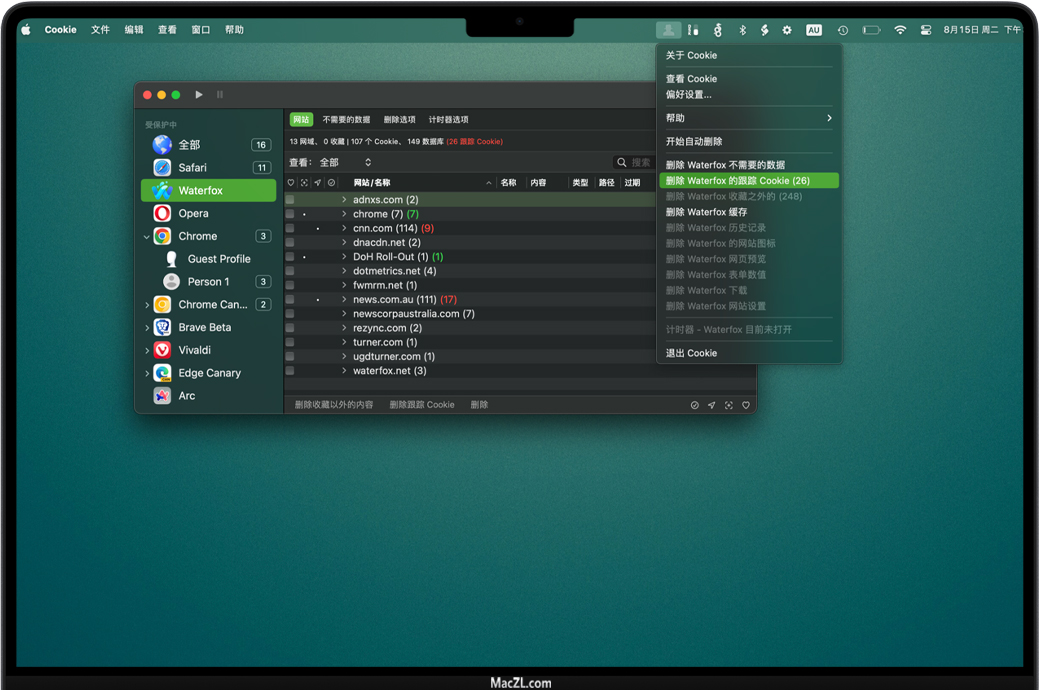
Task: Tick the checkbox for waterfox.net row
Action: coord(290,371)
